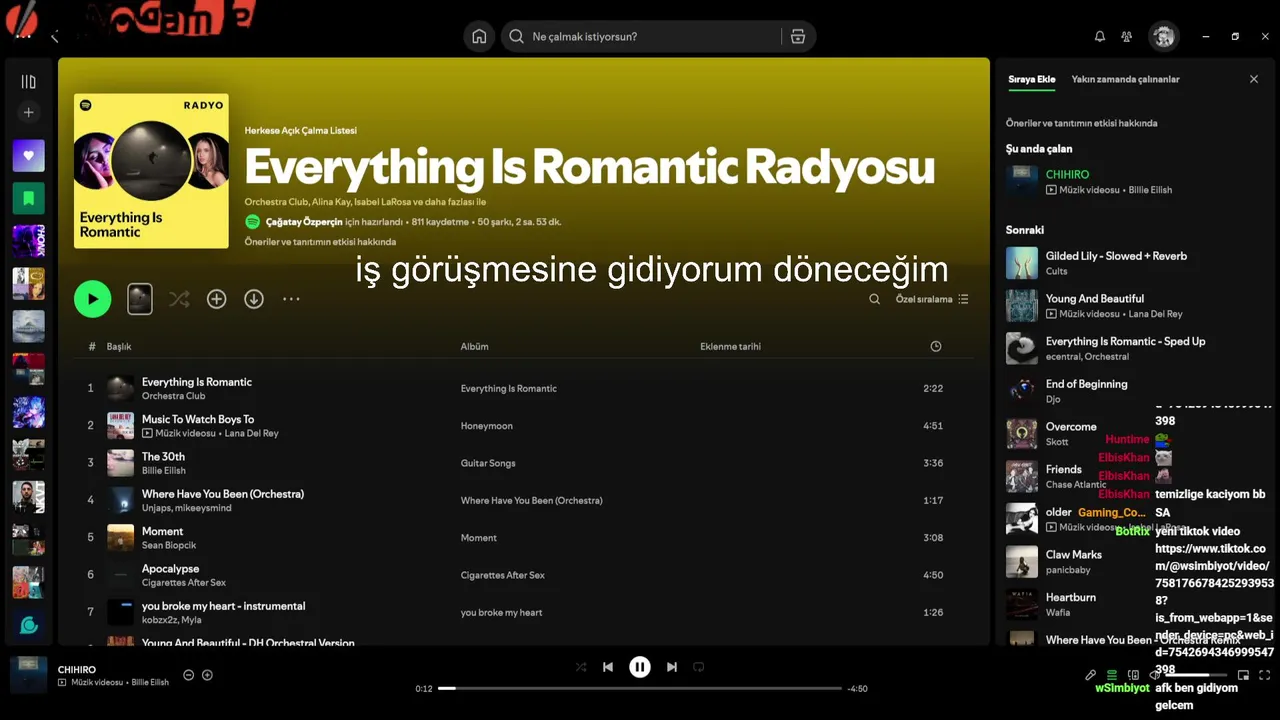Open the Everything Is Romantic playlist cover image
Screen dimensions: 1280x720
click(x=151, y=171)
